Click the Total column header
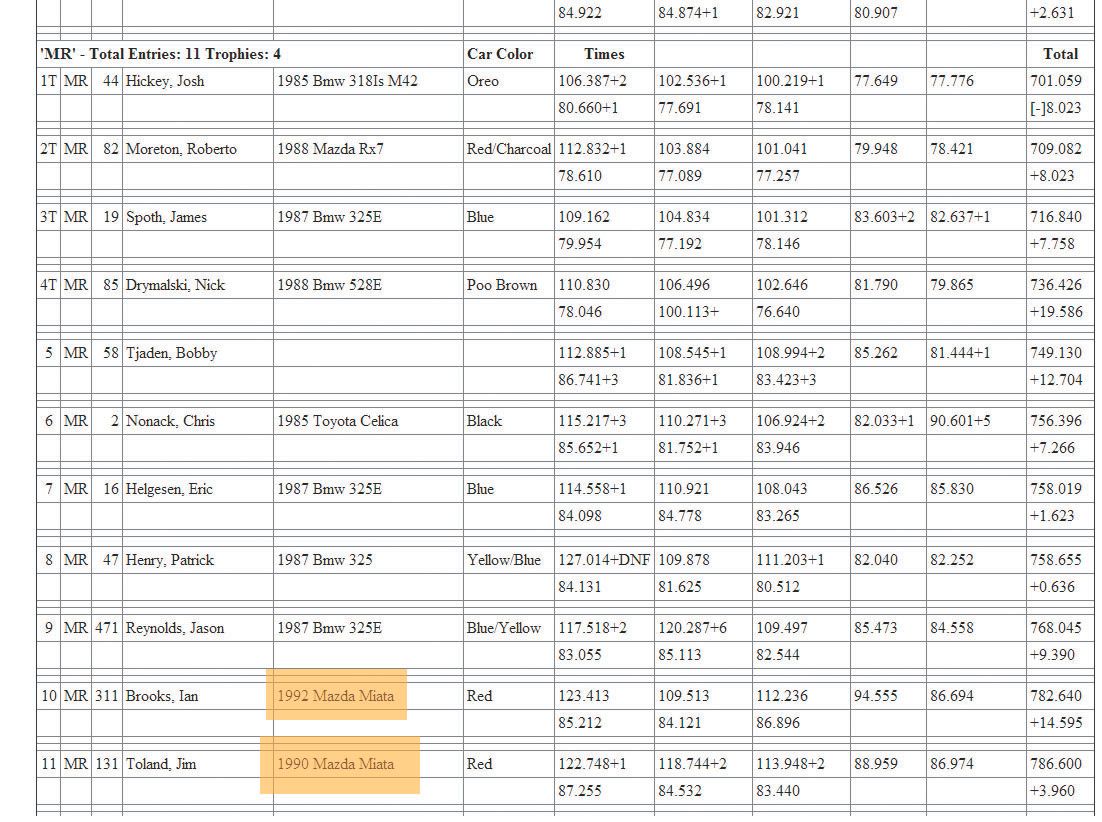The height and width of the screenshot is (822, 1102). coord(1061,54)
